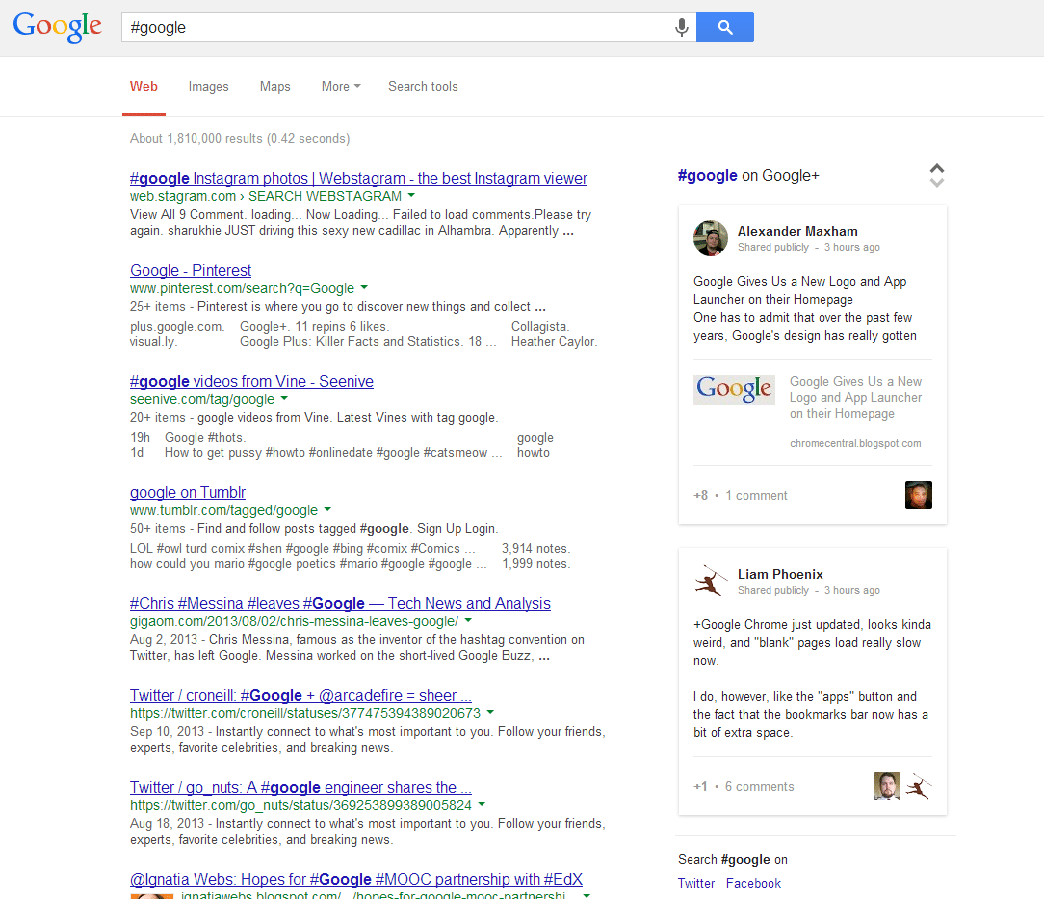1044x899 pixels.
Task: Click the Google logo
Action: pos(57,27)
